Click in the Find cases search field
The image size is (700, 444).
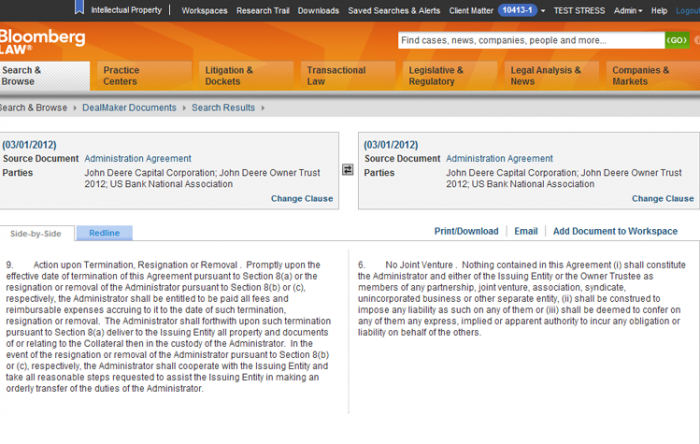pos(530,41)
